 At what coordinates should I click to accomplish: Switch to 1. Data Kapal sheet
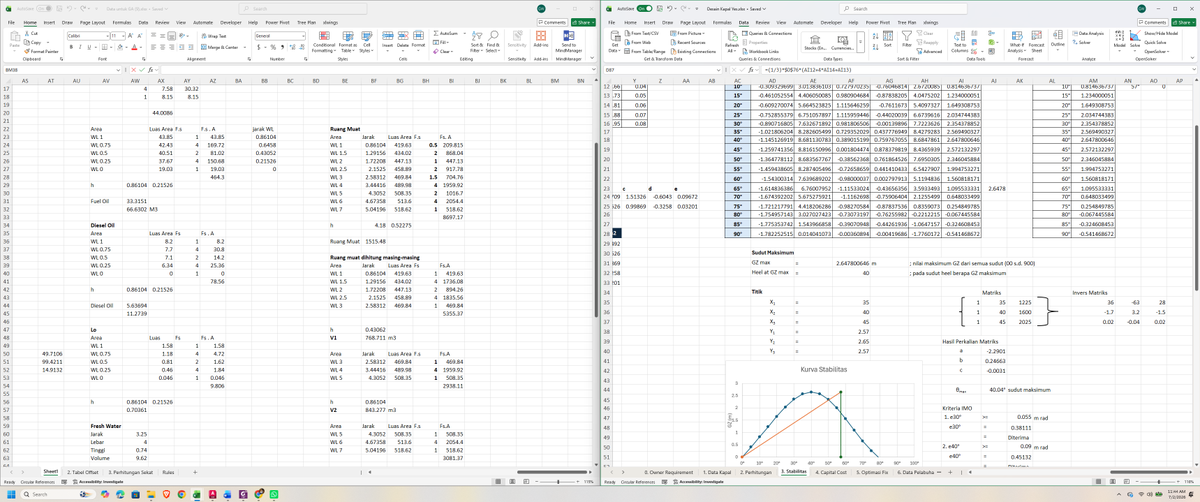point(717,470)
